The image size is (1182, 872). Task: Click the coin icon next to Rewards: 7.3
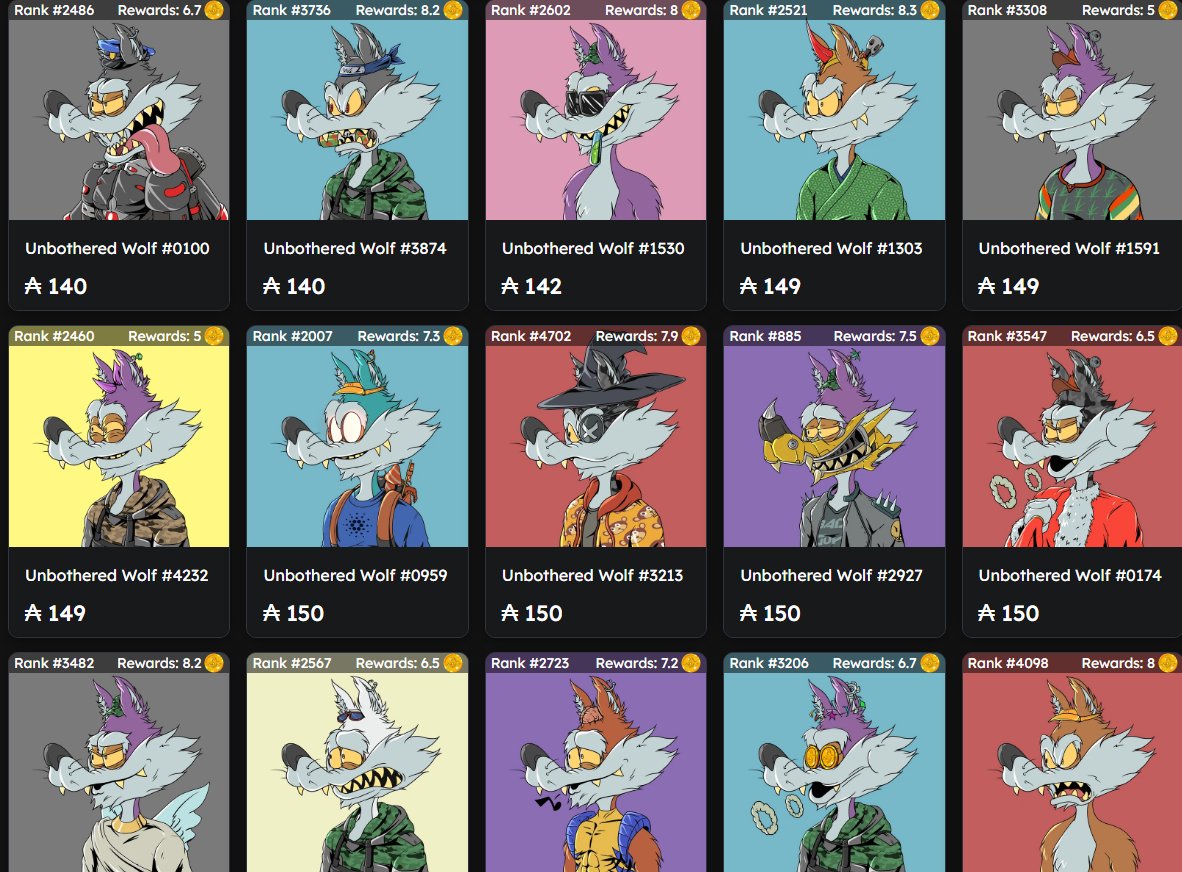point(453,336)
